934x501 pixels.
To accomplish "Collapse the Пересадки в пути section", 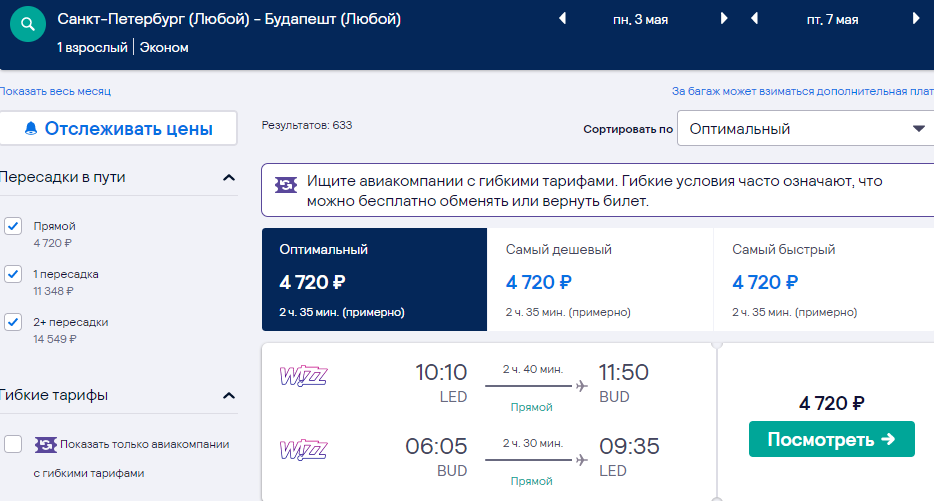I will (x=229, y=178).
